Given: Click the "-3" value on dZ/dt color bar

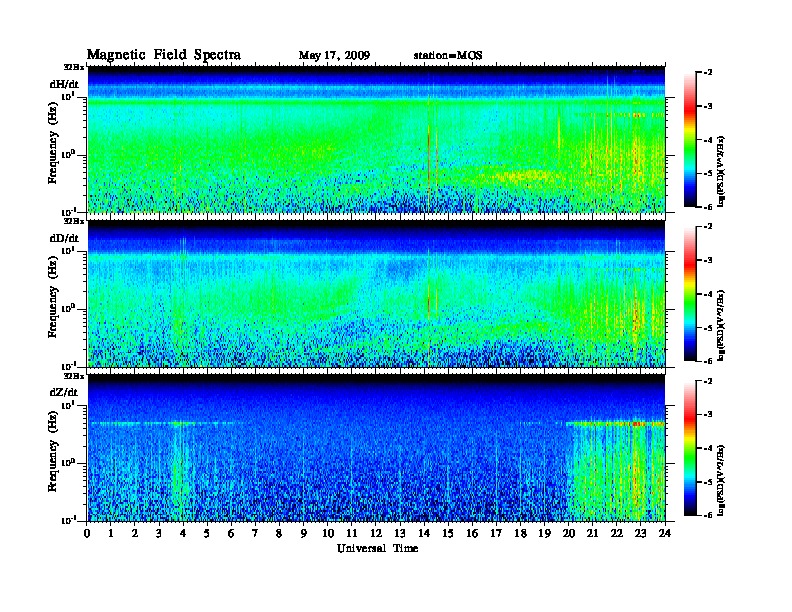Looking at the screenshot, I should pyautogui.click(x=708, y=415).
